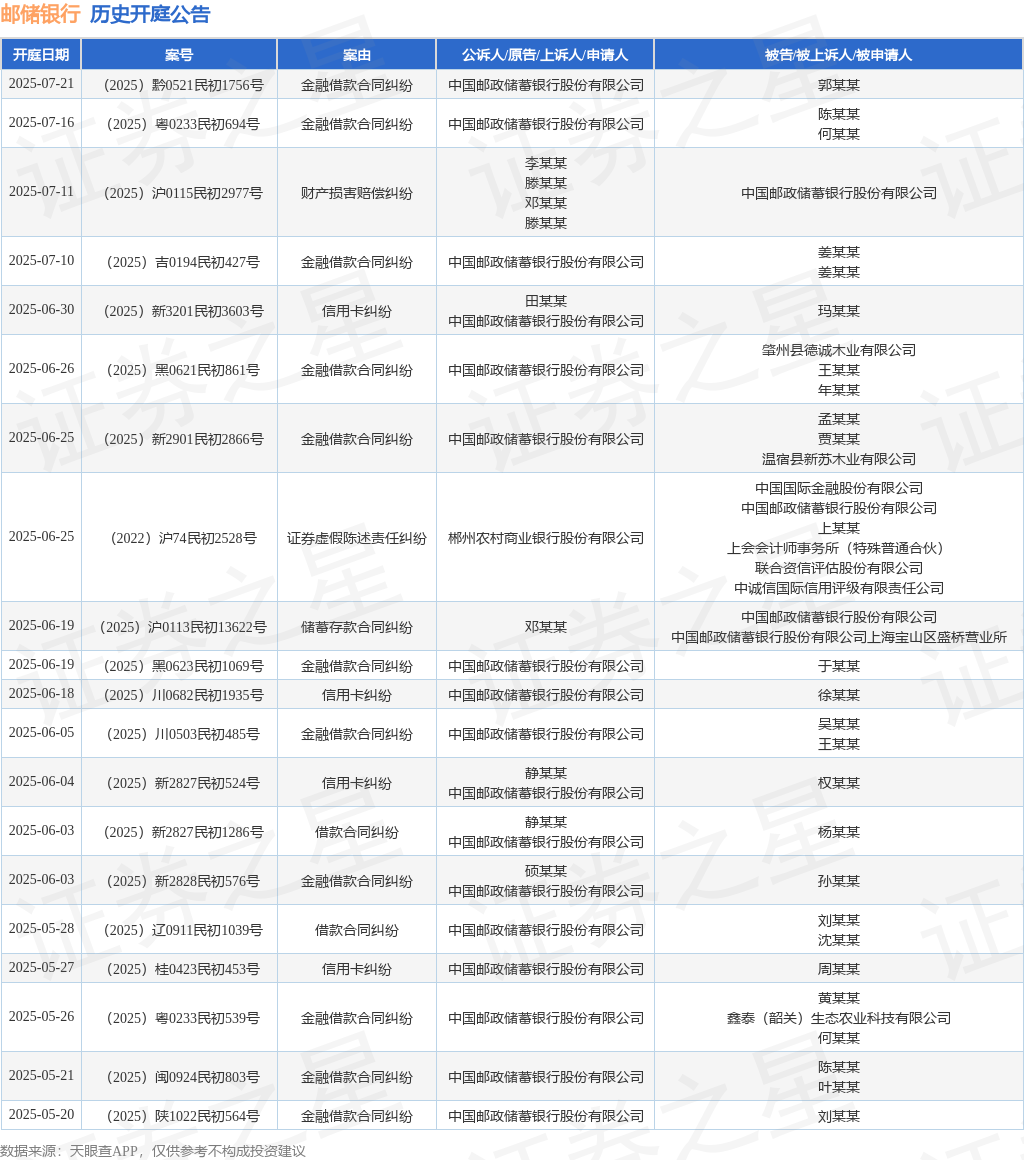Click defendant 肇州县德诚木业有限公司
The width and height of the screenshot is (1024, 1160).
coord(839,351)
